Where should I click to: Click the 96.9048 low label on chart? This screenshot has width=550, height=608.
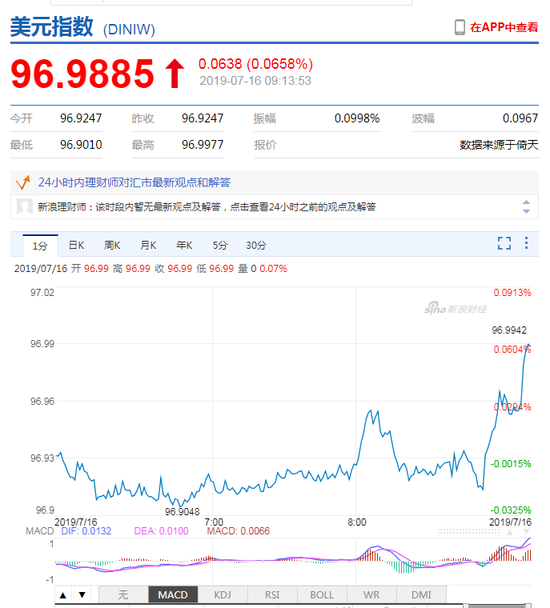(x=182, y=512)
